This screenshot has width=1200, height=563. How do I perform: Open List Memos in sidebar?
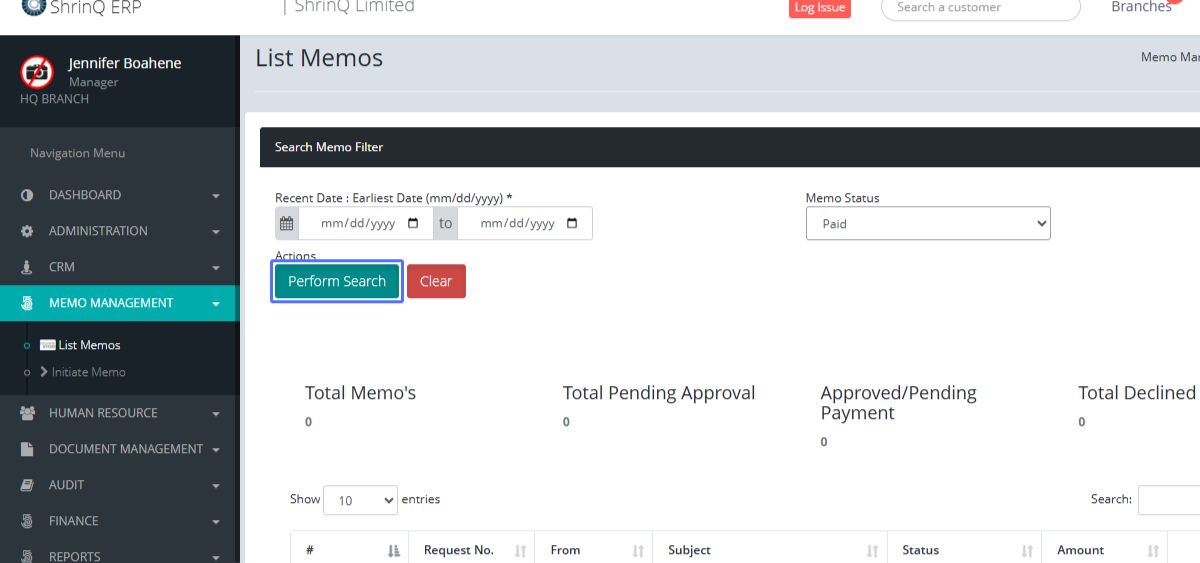tap(89, 345)
